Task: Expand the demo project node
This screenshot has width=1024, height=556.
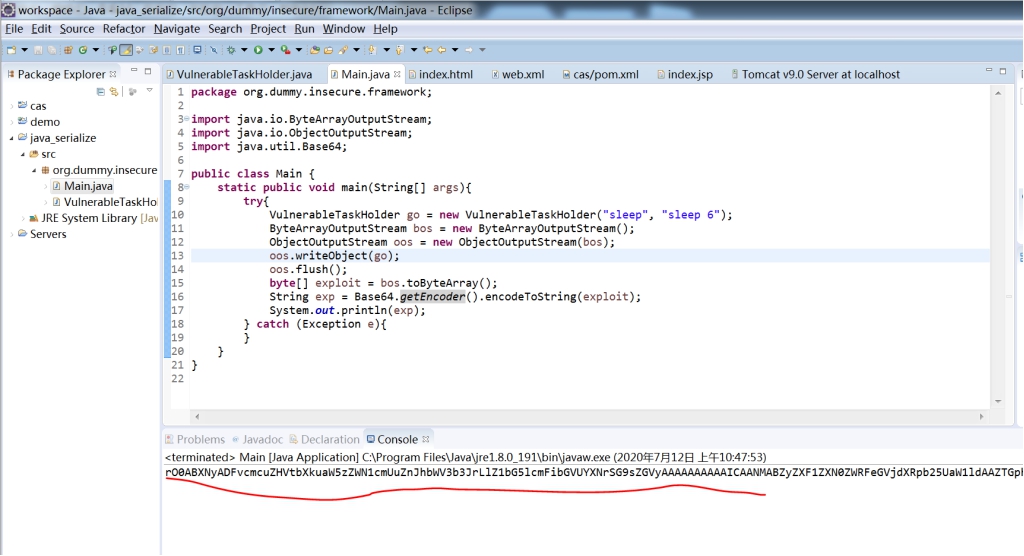Action: pyautogui.click(x=11, y=122)
